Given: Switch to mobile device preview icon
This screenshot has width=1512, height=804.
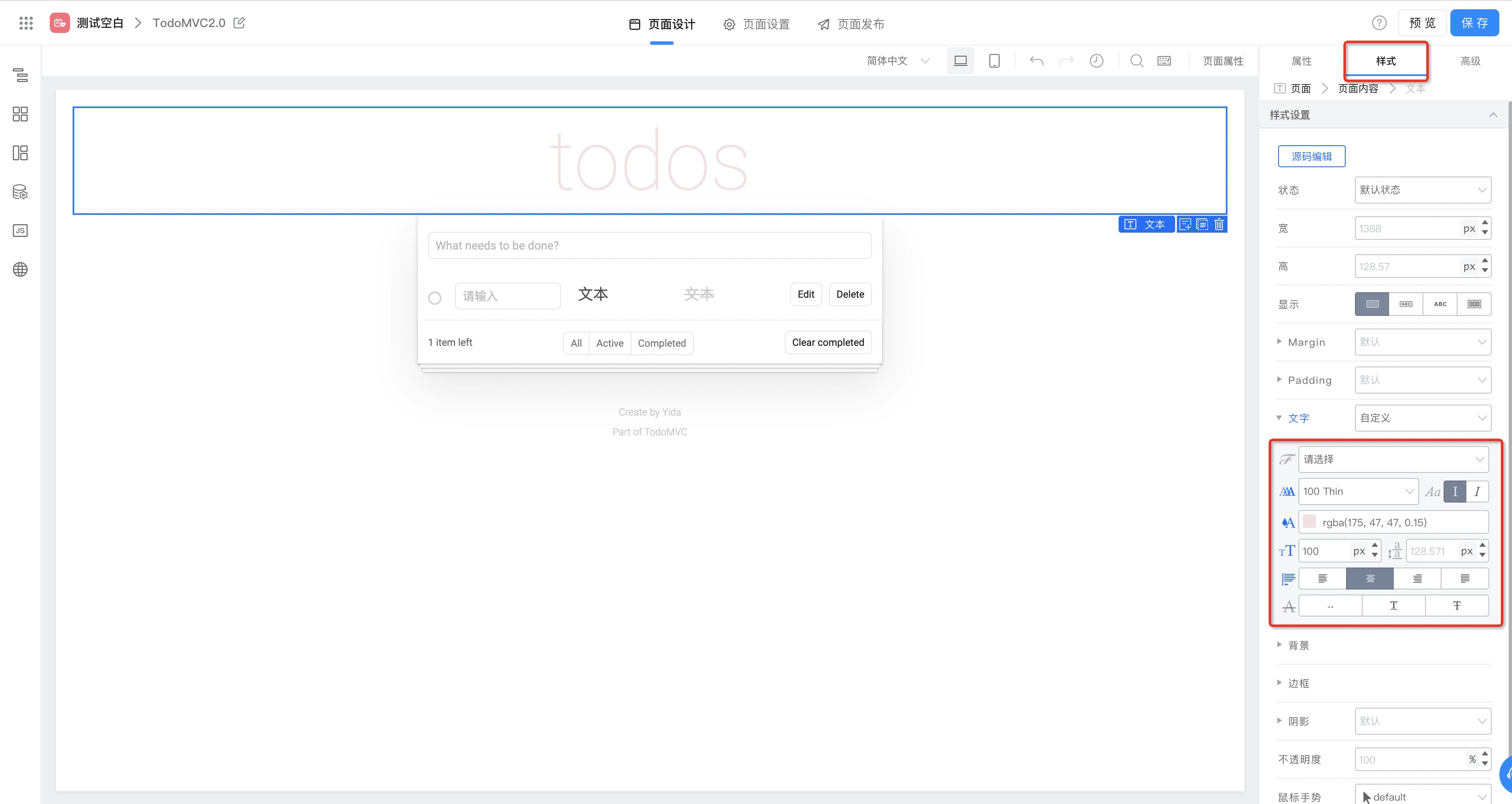Looking at the screenshot, I should click(994, 60).
